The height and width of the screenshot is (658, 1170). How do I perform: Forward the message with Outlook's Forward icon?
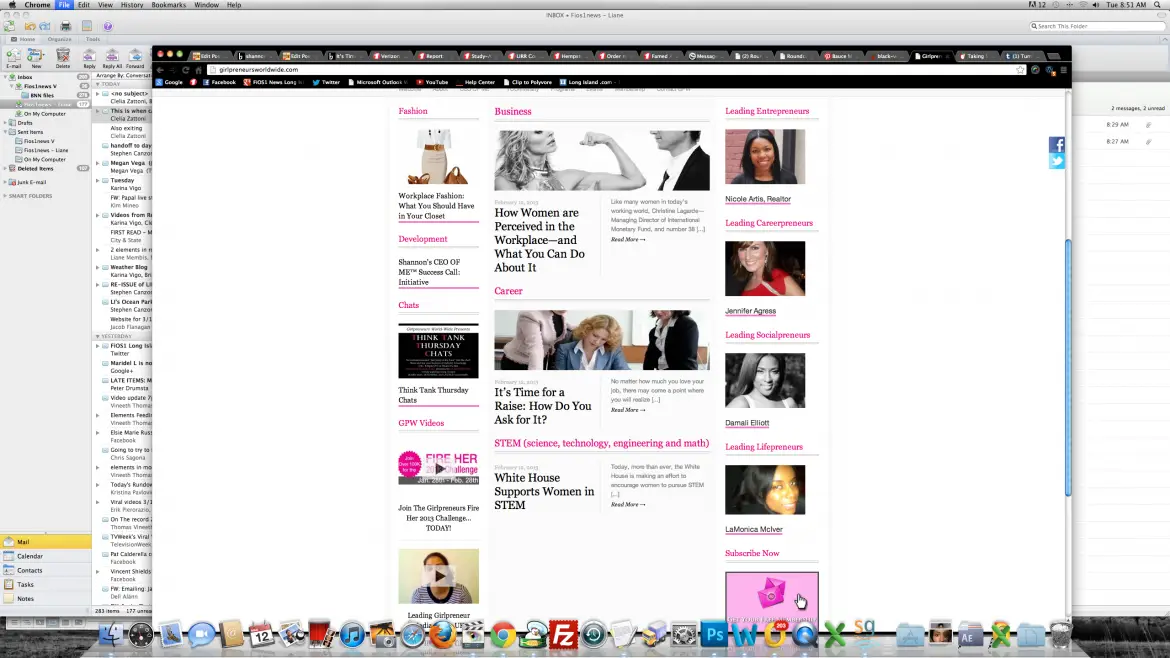pos(135,56)
